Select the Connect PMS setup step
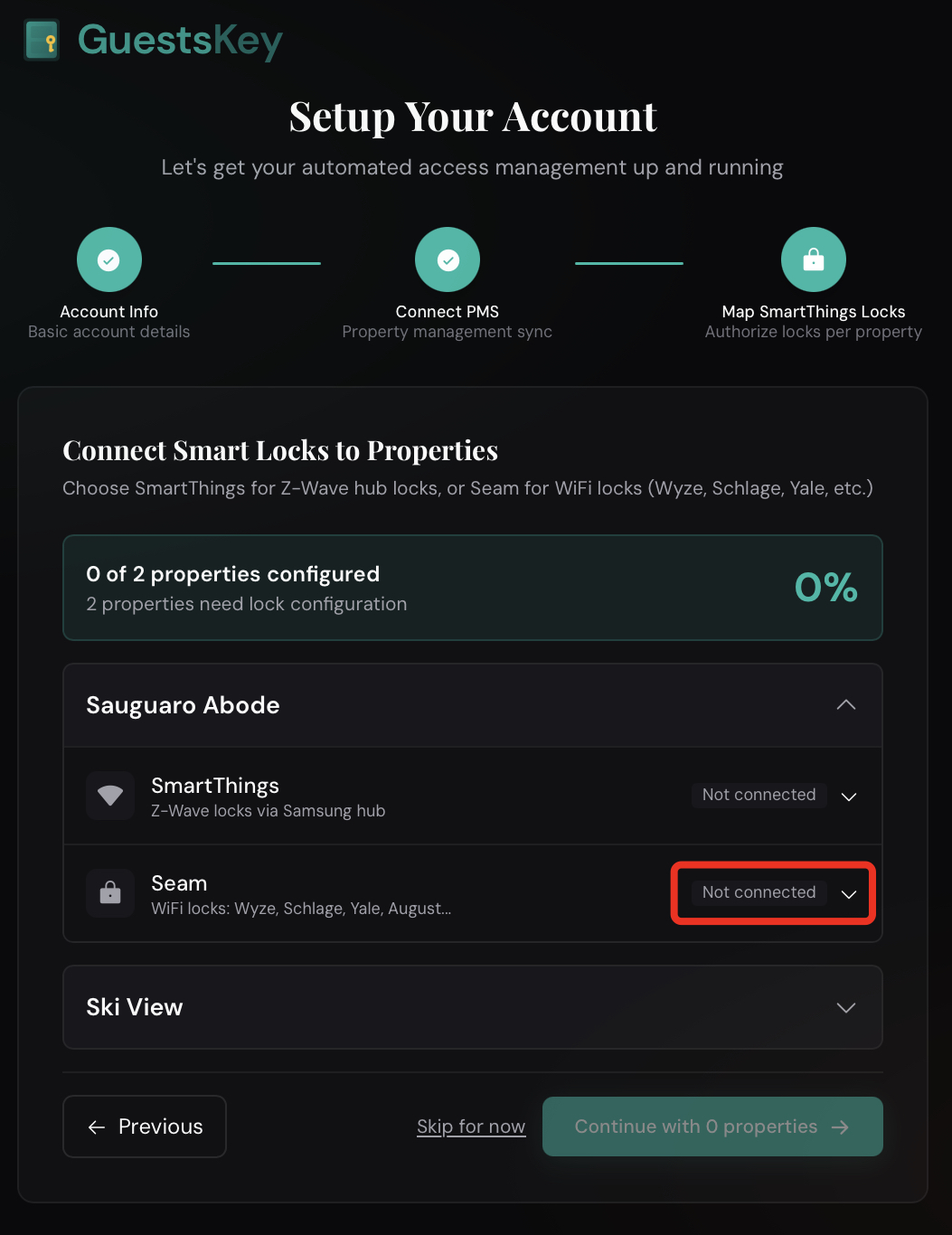The height and width of the screenshot is (1235, 952). click(x=447, y=280)
